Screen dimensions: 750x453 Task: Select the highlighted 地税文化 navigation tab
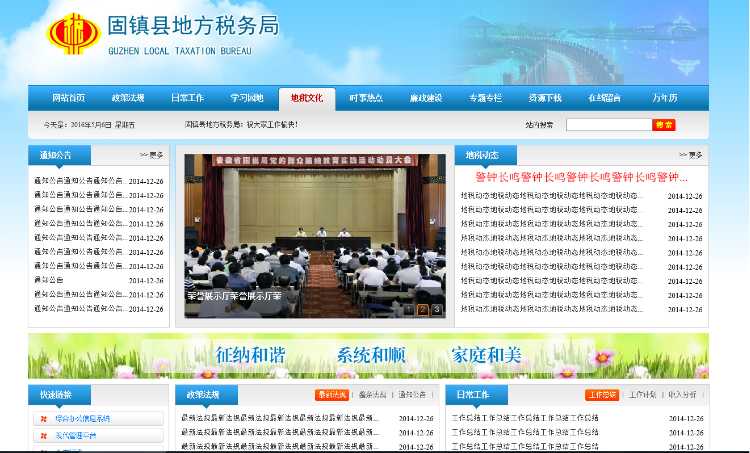[307, 99]
